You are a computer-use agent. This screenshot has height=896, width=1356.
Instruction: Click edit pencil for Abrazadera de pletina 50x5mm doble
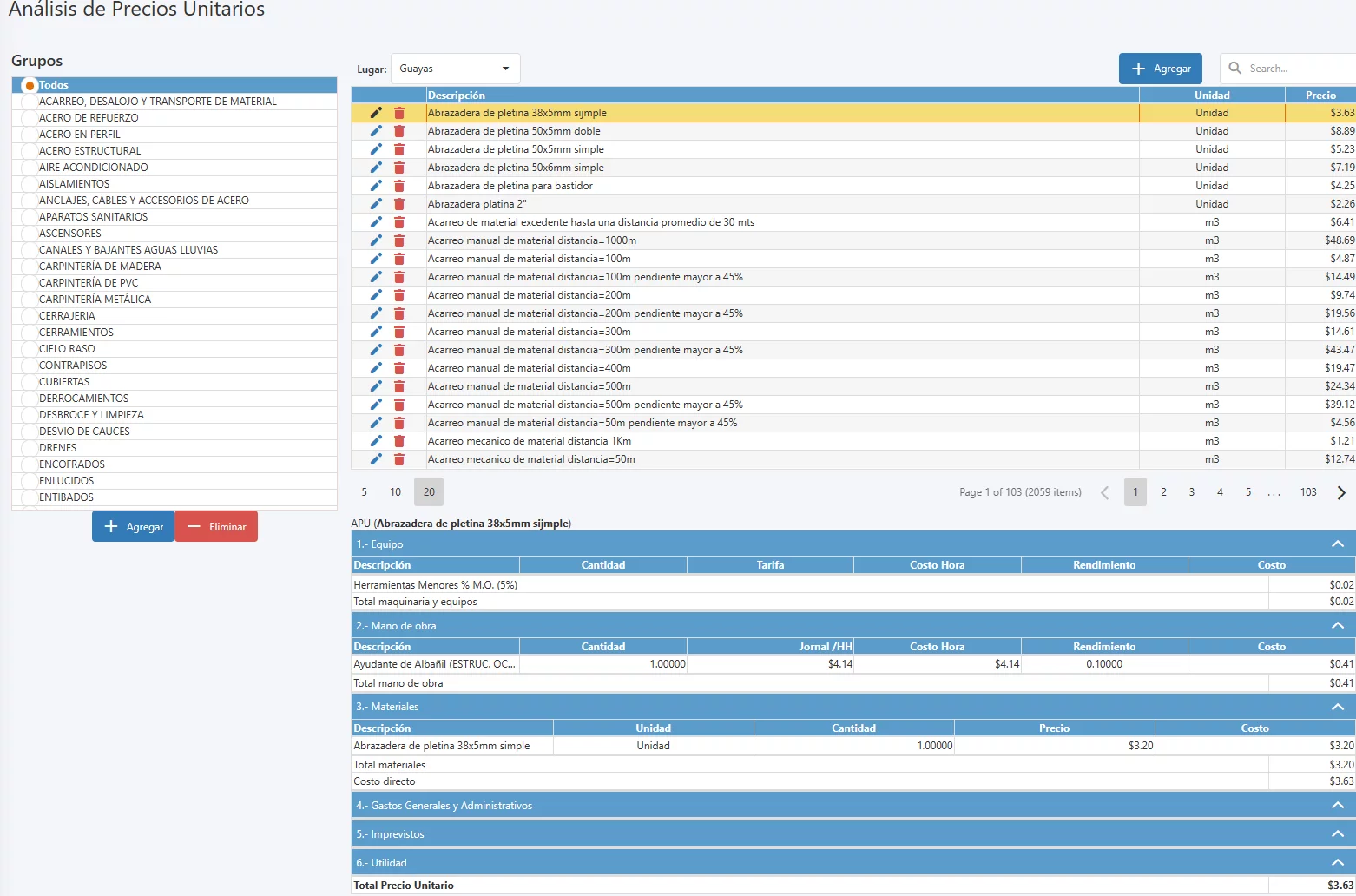coord(376,131)
